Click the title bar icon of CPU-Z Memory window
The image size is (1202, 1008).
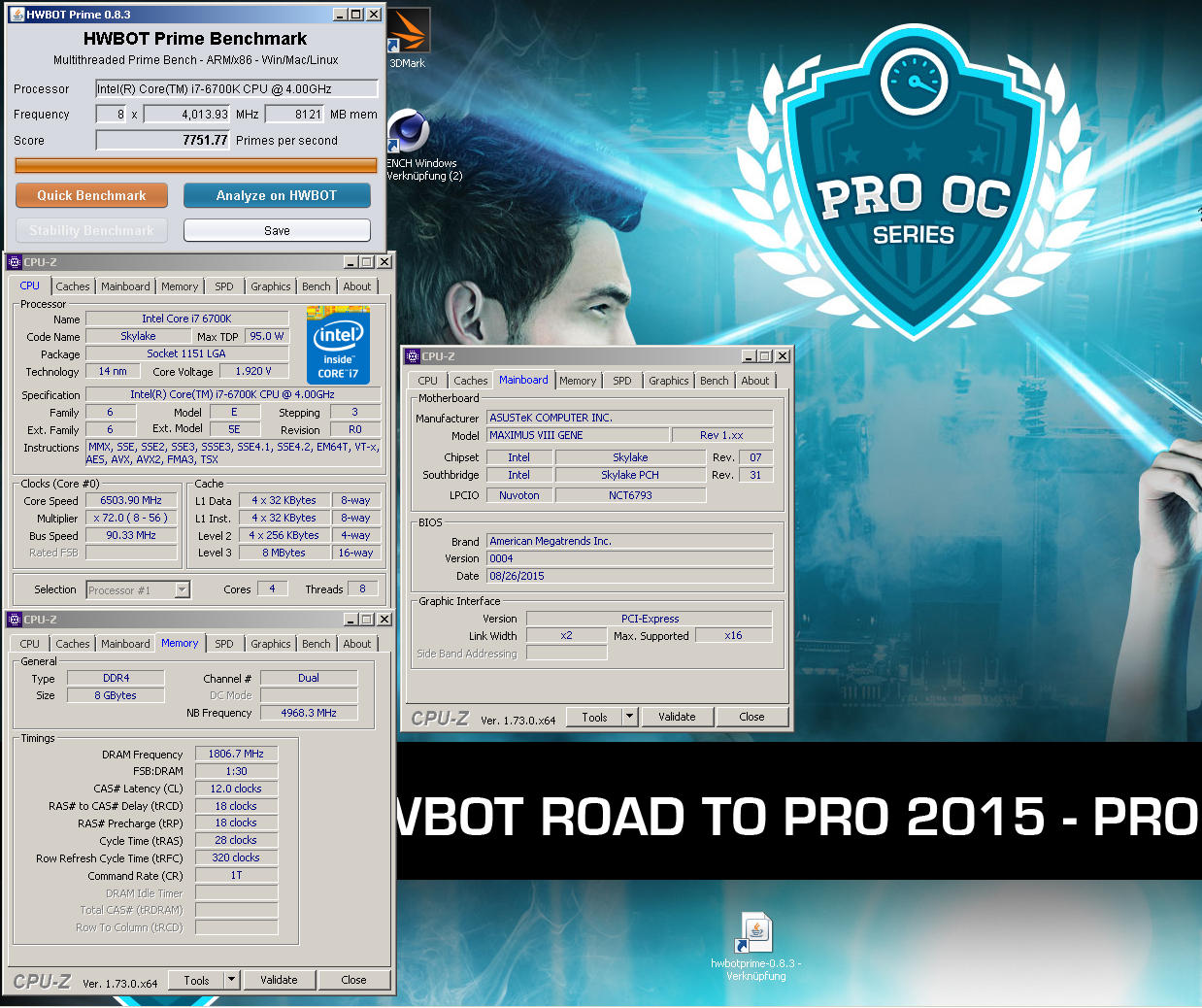point(14,620)
